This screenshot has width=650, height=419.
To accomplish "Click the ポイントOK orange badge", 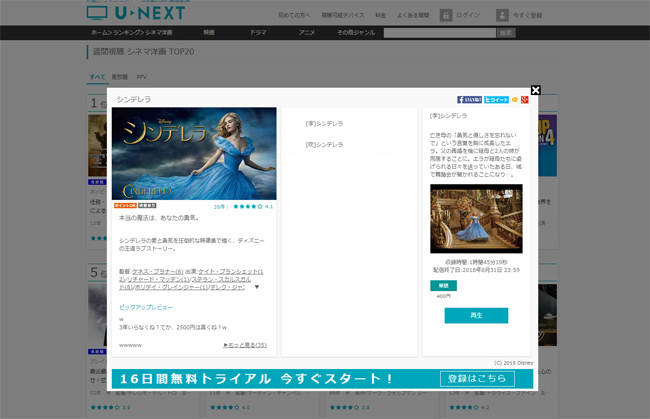I will click(125, 206).
